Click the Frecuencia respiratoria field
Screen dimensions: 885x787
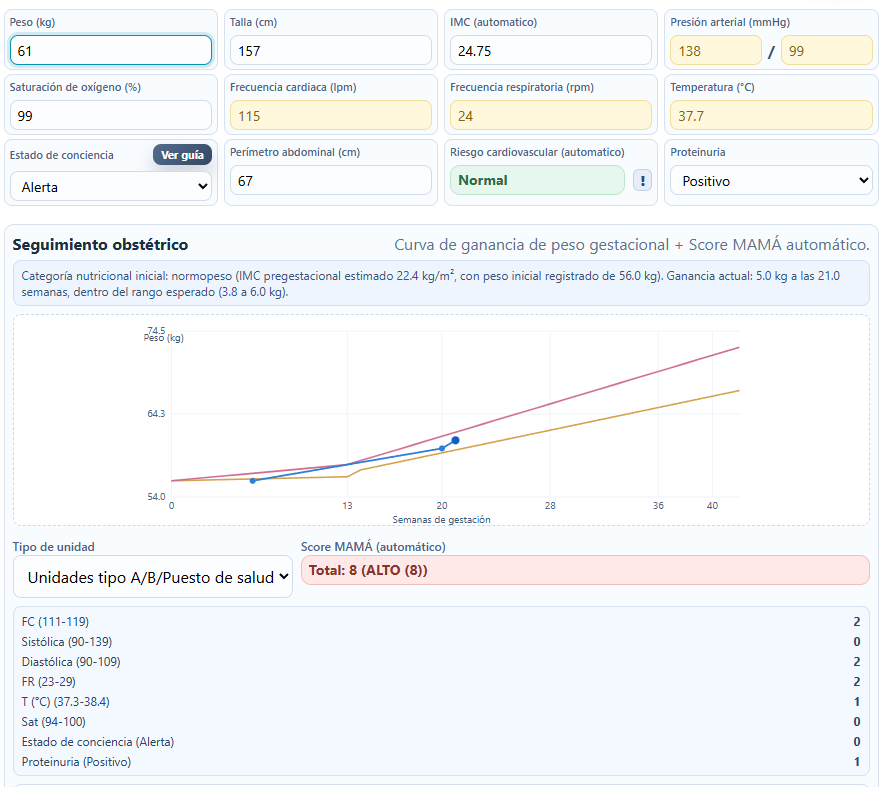(551, 116)
